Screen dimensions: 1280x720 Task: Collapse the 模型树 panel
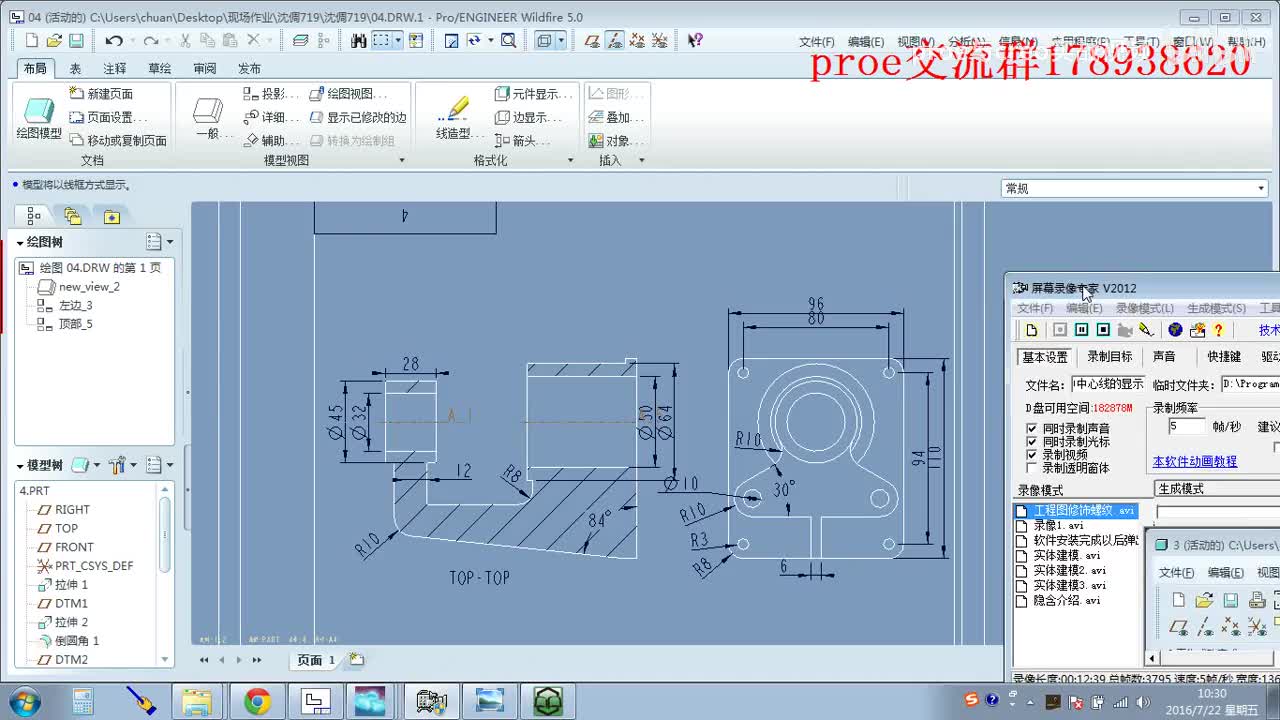[19, 466]
